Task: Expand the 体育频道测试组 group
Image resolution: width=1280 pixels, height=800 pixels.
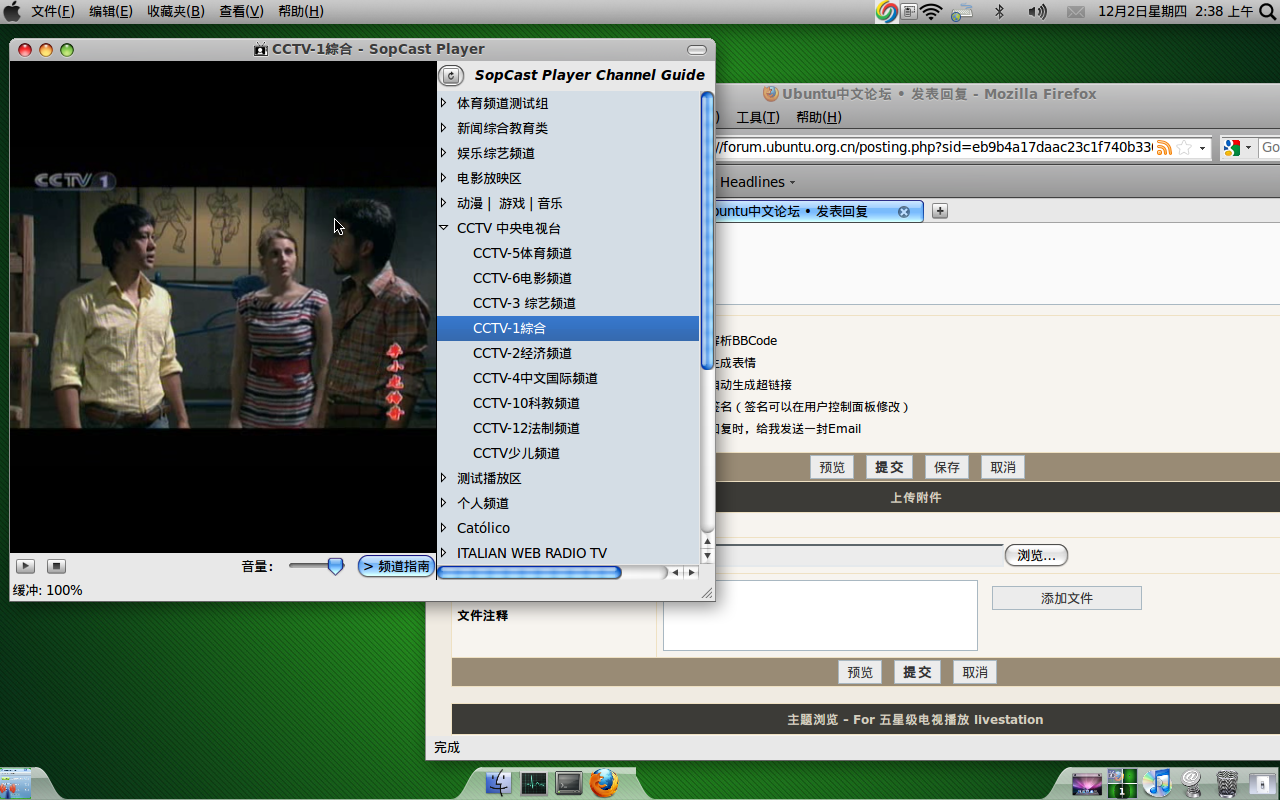Action: coord(444,103)
